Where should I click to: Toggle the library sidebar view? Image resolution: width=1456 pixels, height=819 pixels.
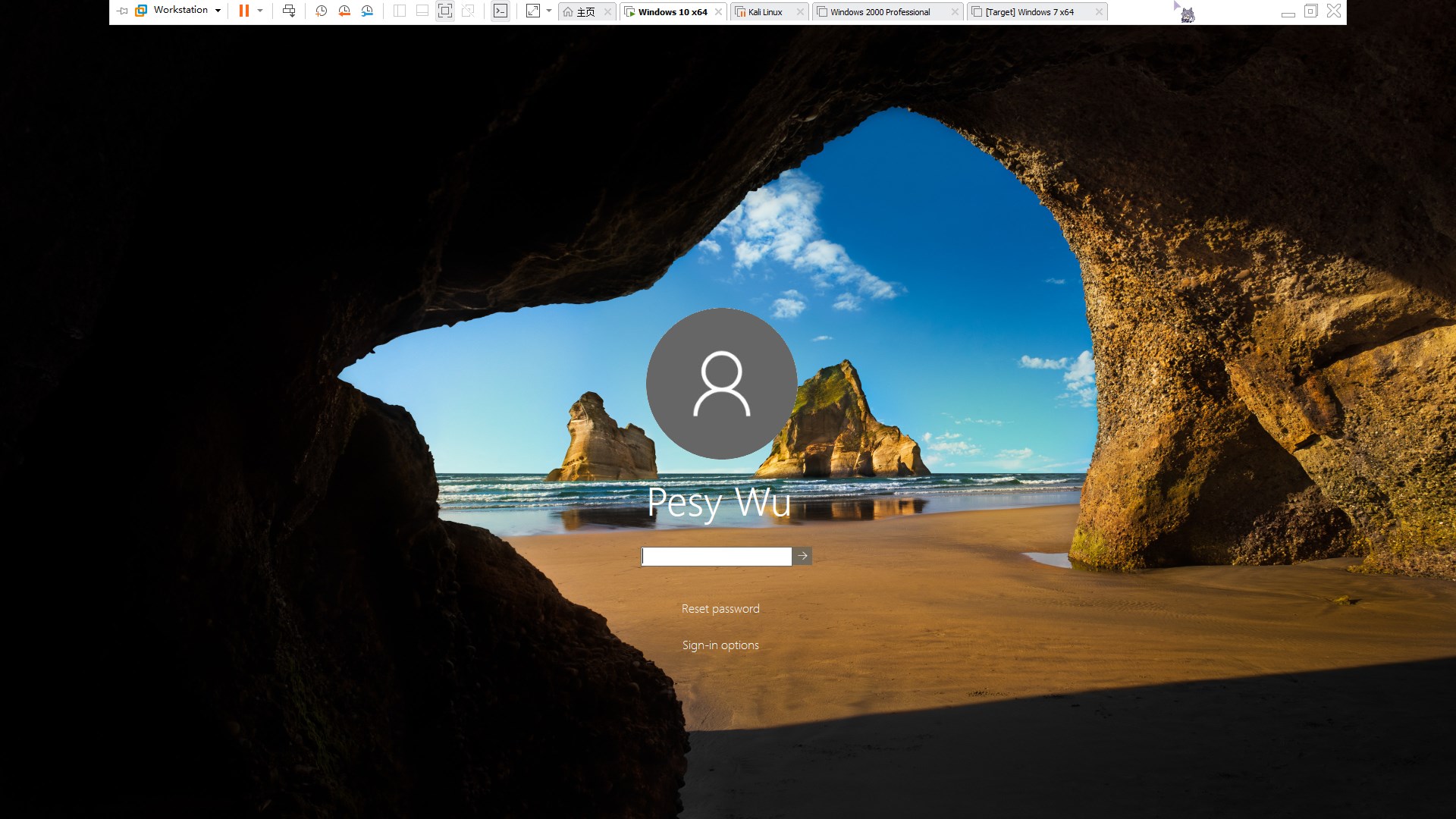click(x=400, y=11)
